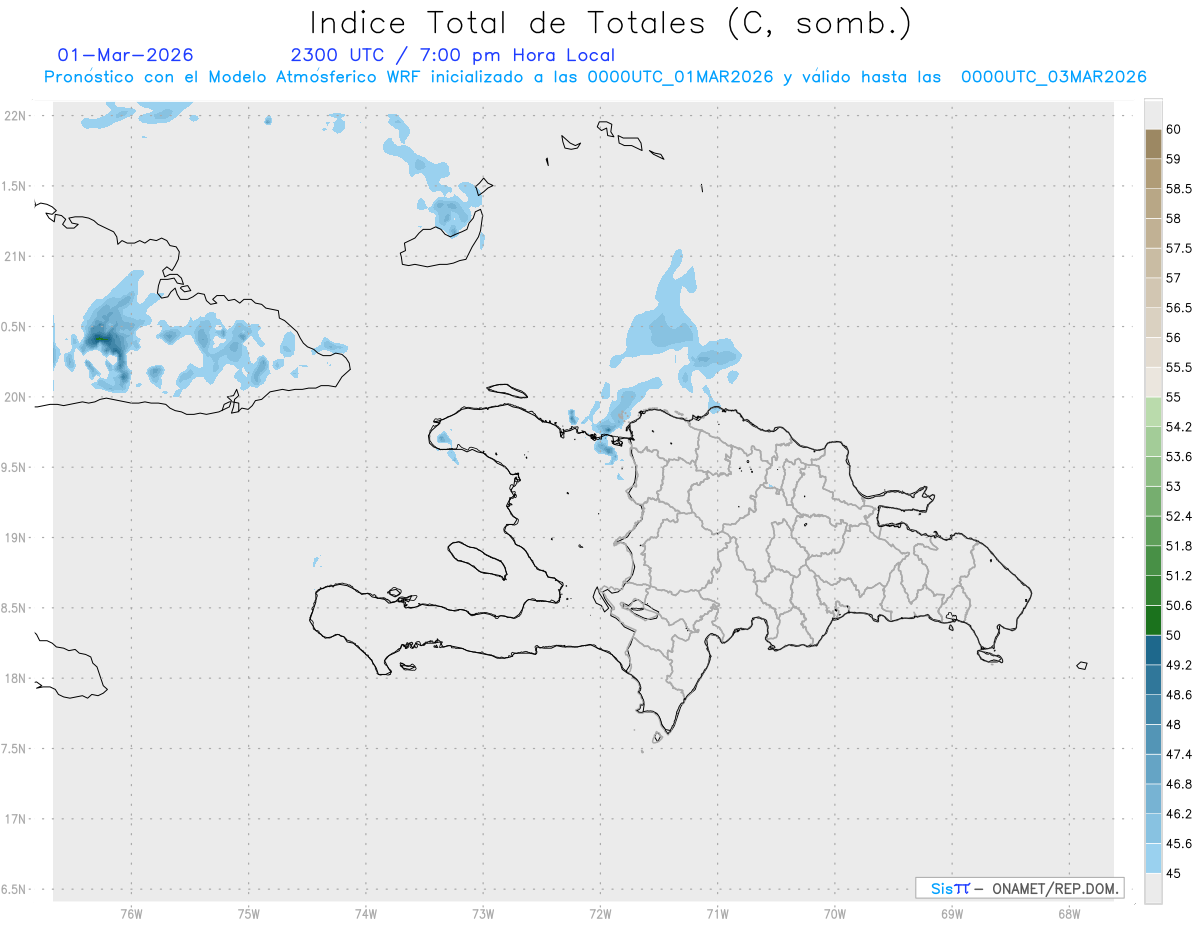Click the '2300 UTC / 7:00 pm Hora Local' time
Image resolution: width=1200 pixels, height=927 pixels.
click(453, 56)
